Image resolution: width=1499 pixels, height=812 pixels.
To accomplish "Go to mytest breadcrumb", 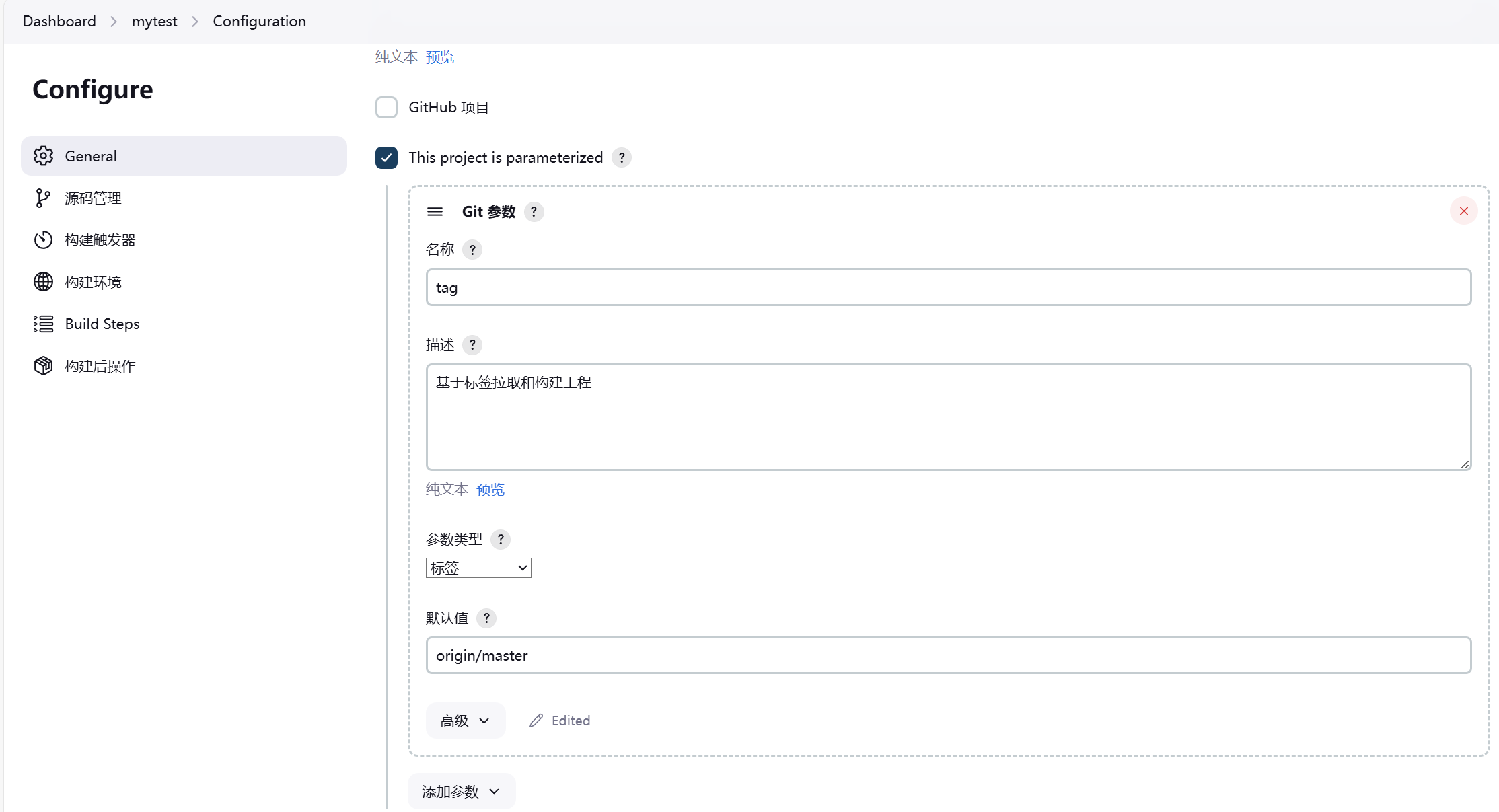I will [154, 21].
